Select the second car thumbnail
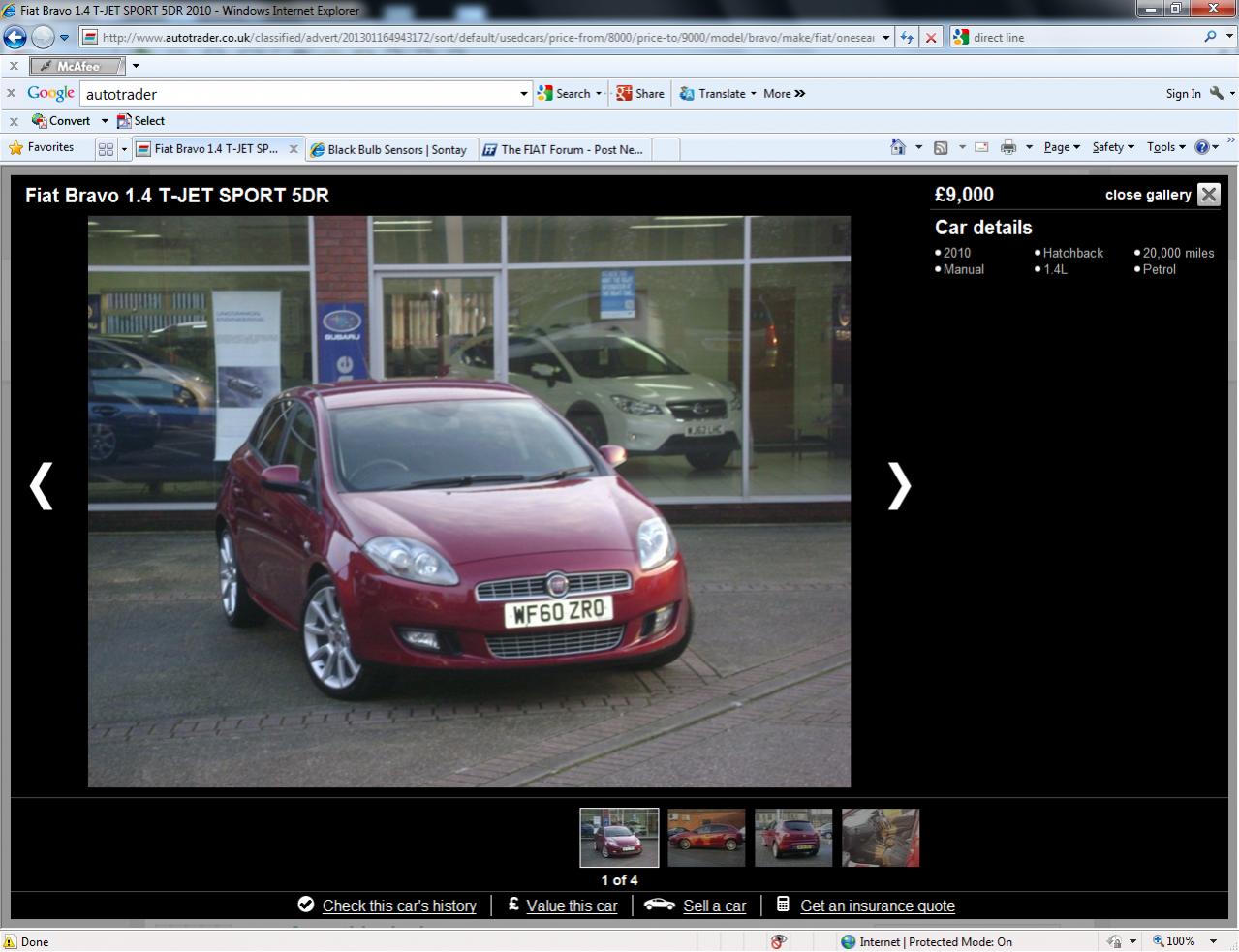 point(706,838)
